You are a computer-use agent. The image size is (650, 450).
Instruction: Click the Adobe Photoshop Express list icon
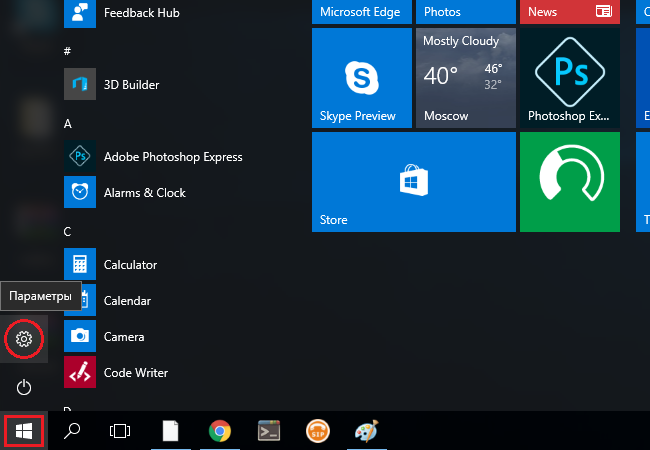pos(80,156)
